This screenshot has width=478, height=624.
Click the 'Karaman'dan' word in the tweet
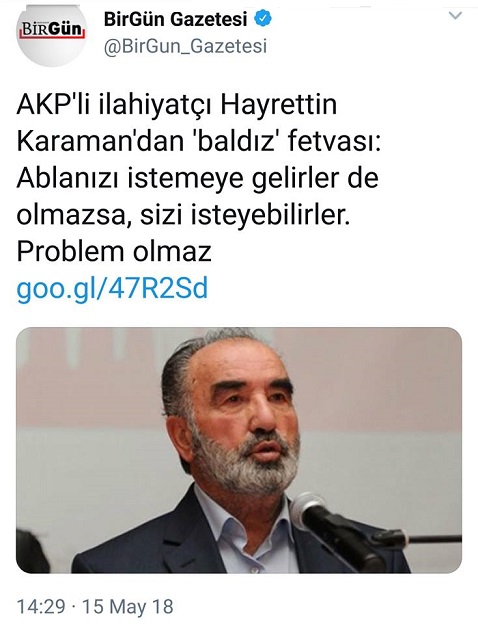(101, 141)
